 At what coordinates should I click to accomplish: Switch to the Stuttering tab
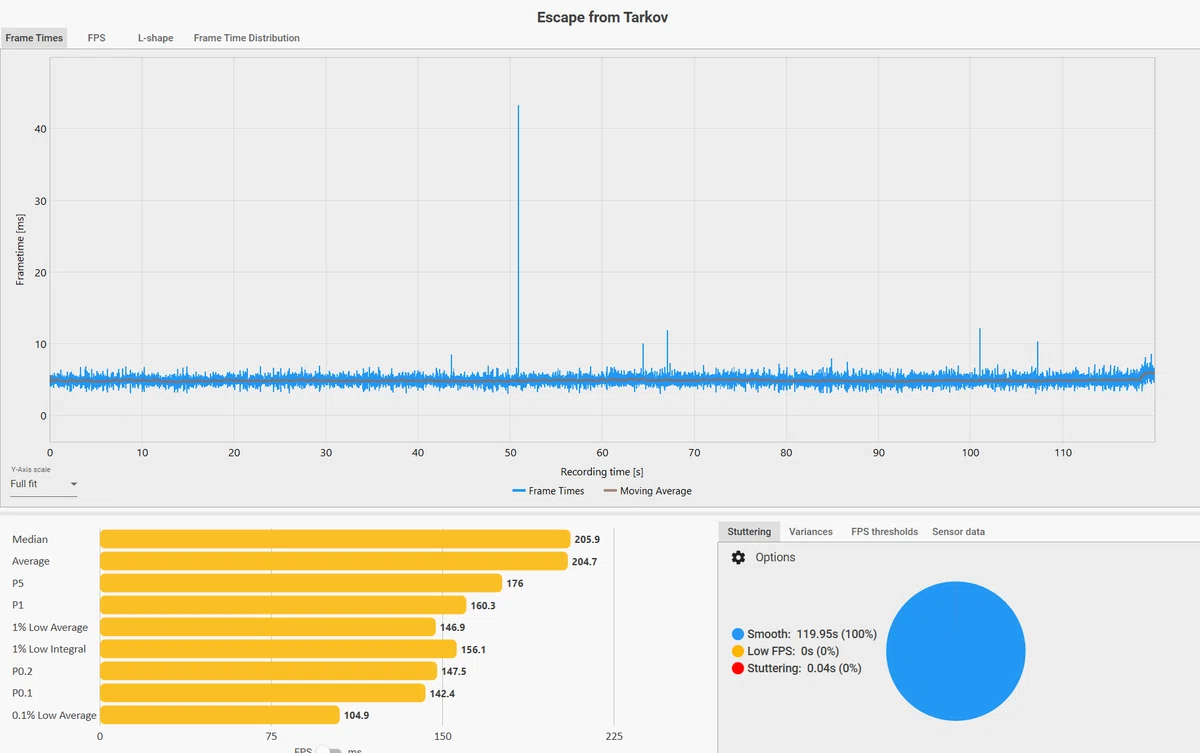click(749, 532)
